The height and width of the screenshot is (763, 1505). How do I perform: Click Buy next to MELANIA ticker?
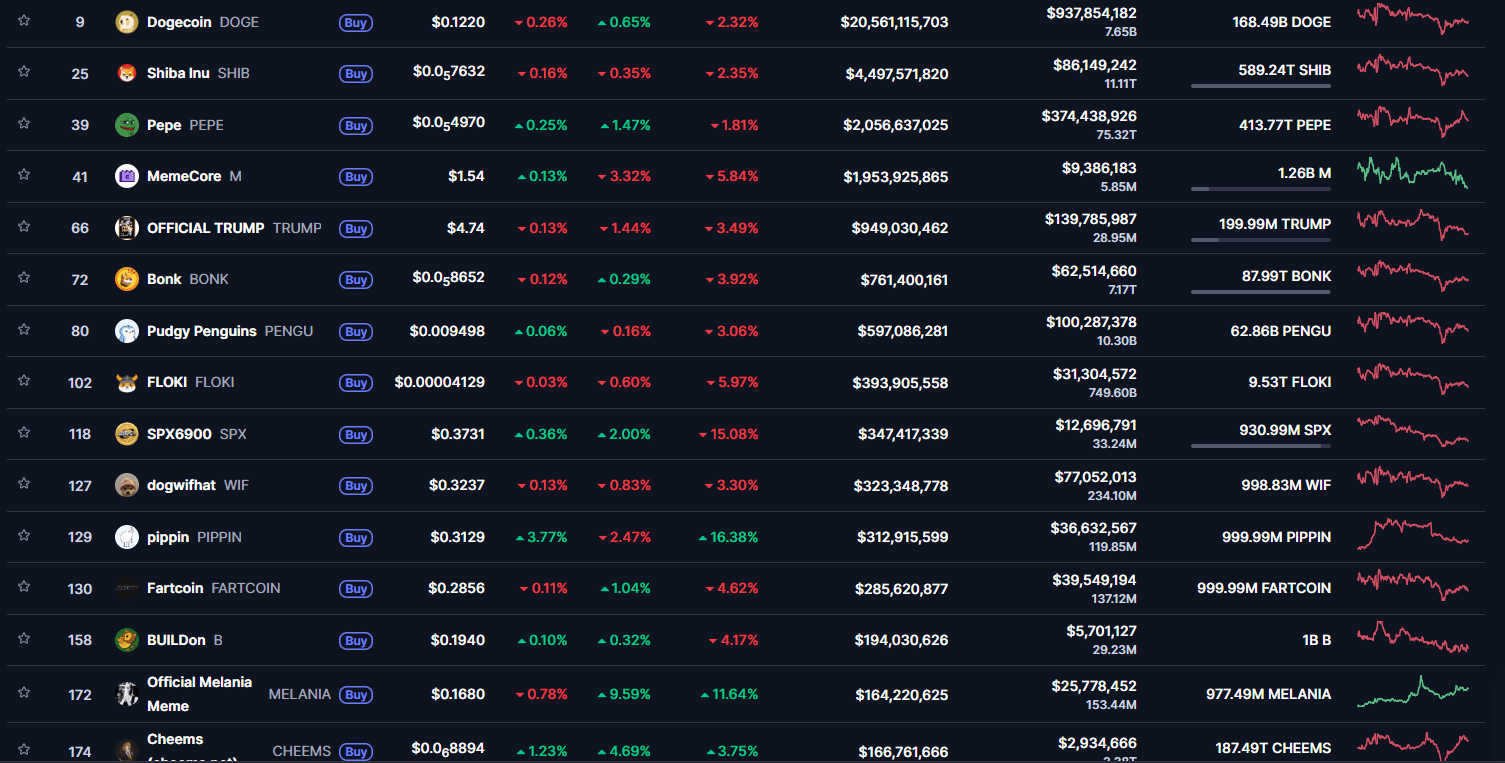(356, 695)
